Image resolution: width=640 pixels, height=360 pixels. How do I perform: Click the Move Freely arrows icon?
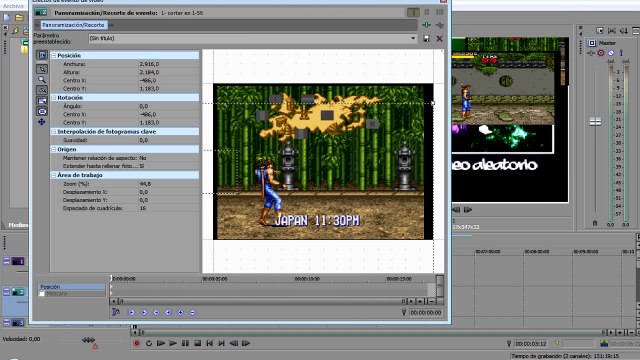click(42, 122)
